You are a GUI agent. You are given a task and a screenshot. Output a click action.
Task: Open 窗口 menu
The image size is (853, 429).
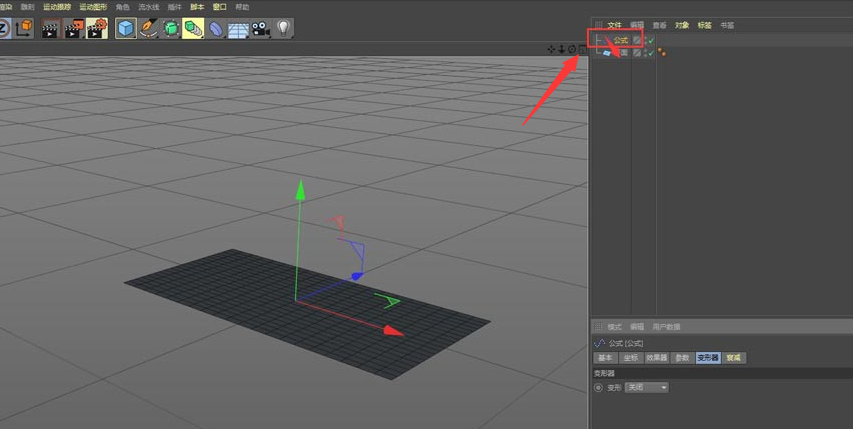coord(220,7)
